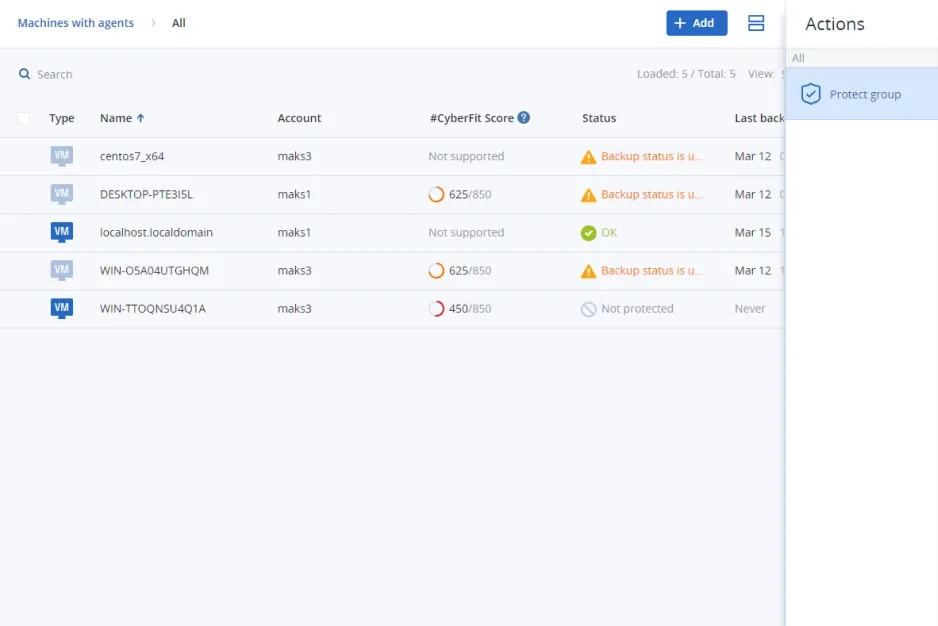Click the search magnifier icon
Screen dimensions: 938x626
[x=25, y=74]
